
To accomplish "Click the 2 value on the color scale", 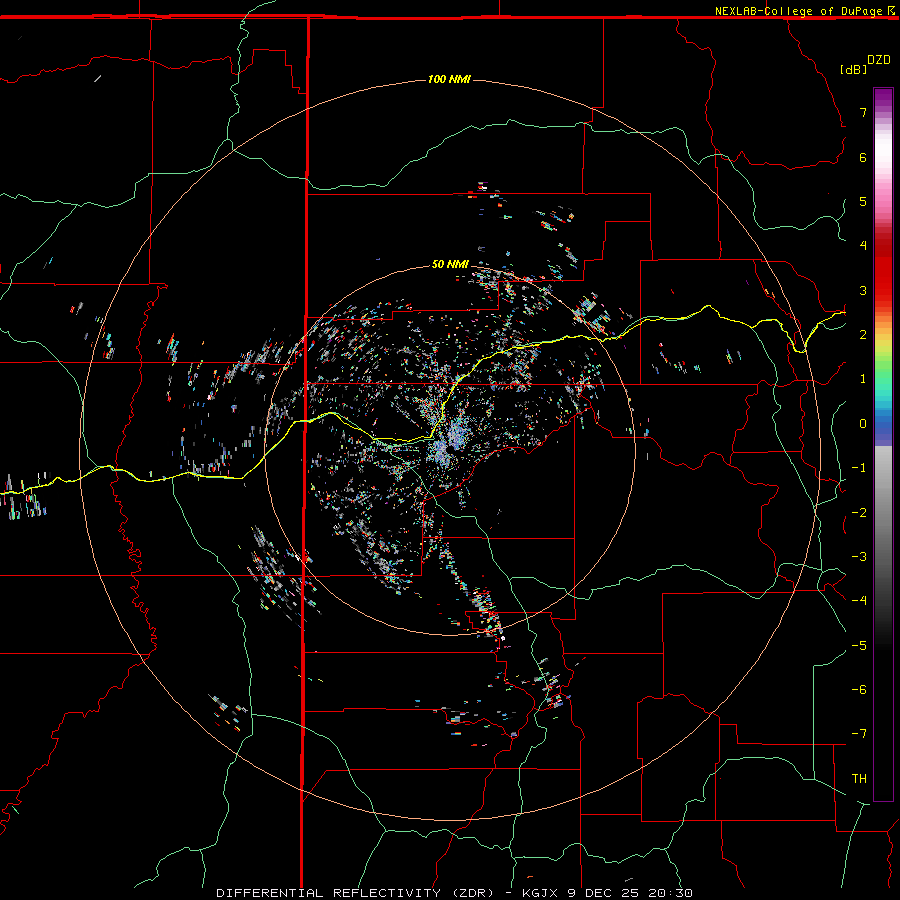I will [863, 335].
